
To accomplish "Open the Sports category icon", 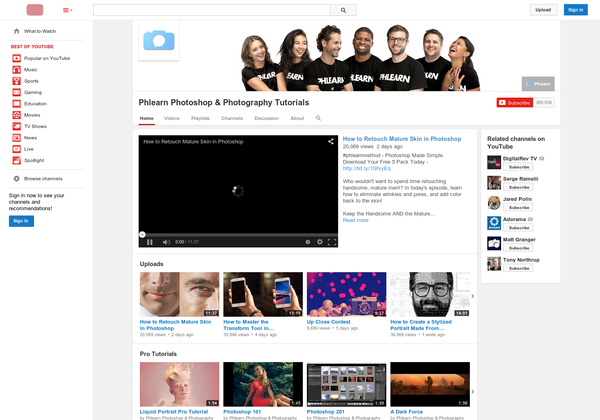I will [x=16, y=81].
